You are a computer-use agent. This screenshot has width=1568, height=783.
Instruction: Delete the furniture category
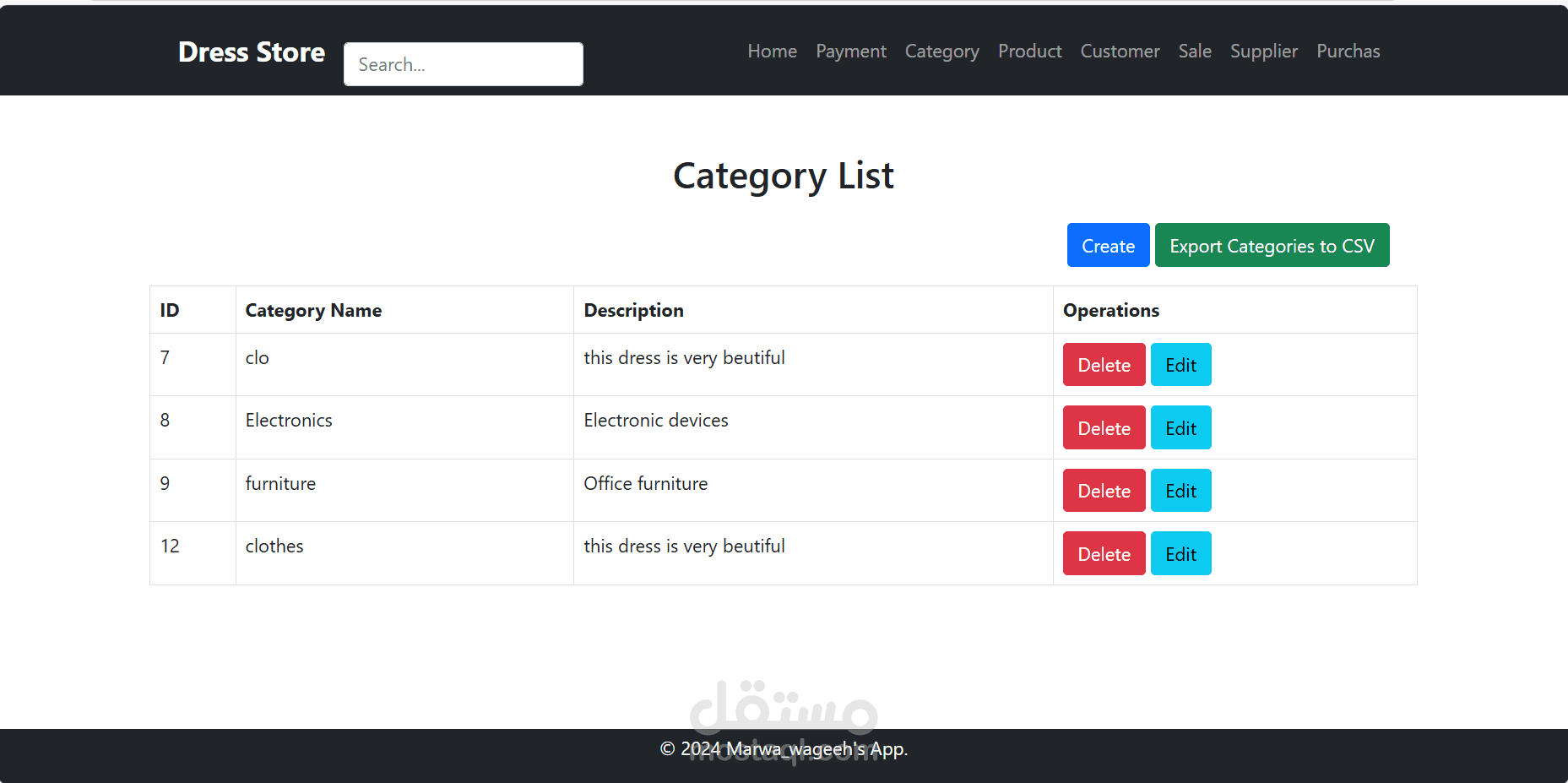(1104, 491)
